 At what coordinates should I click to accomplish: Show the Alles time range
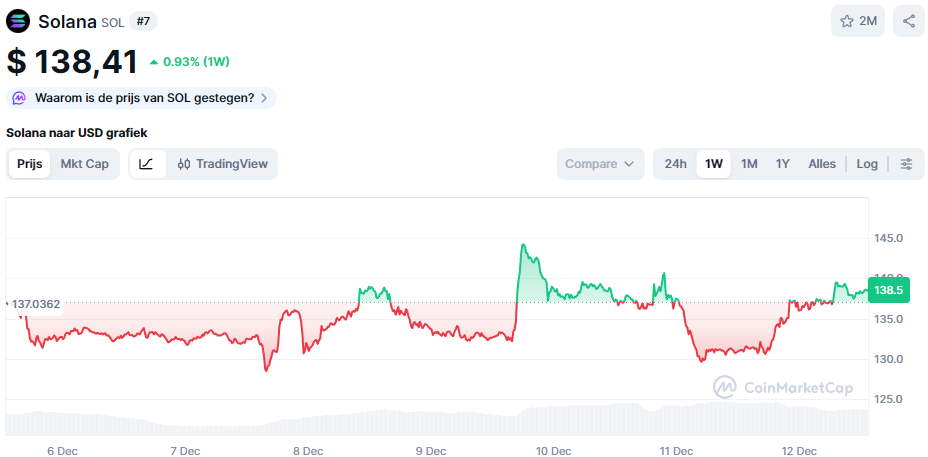tap(822, 164)
